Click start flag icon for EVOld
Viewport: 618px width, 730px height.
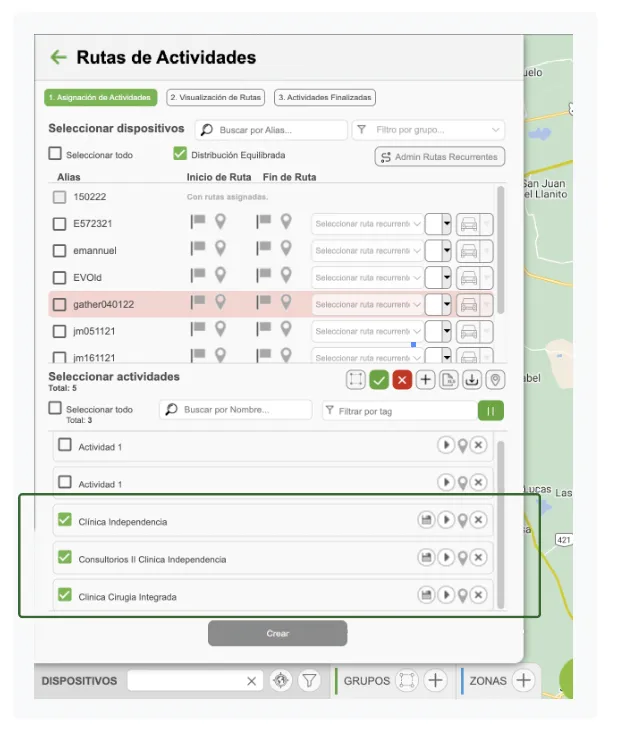tap(198, 275)
